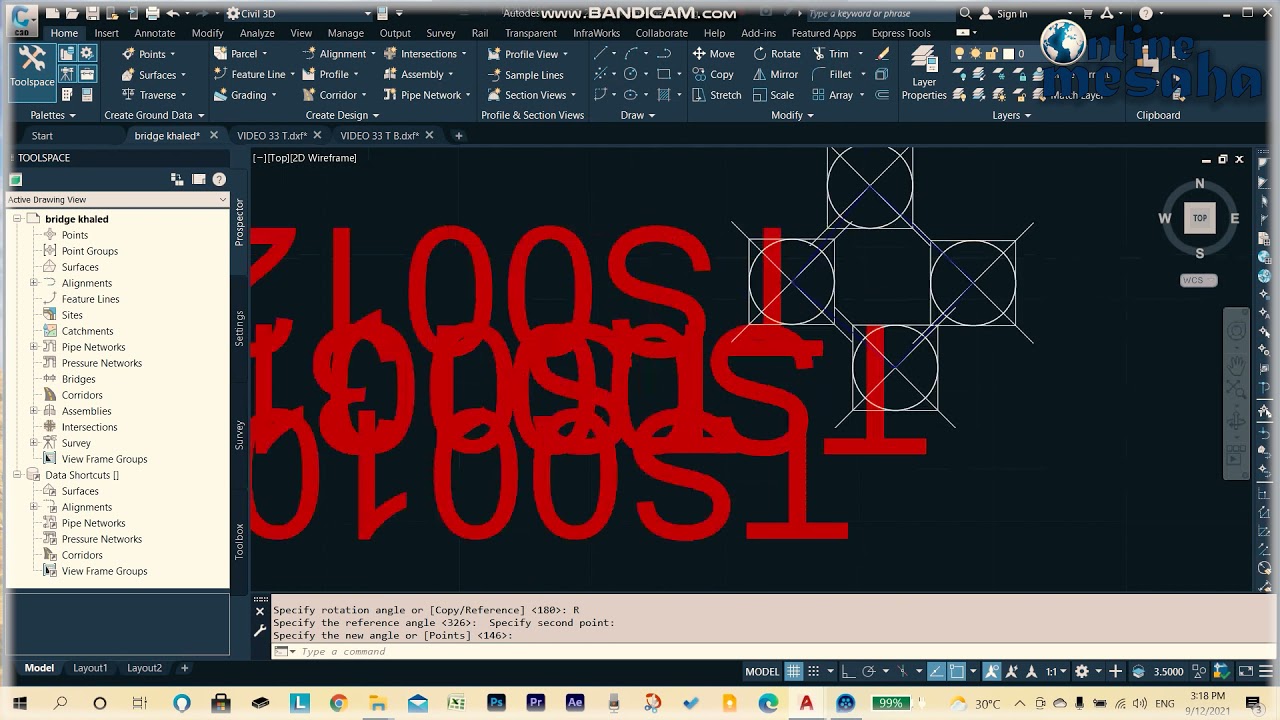The height and width of the screenshot is (720, 1280).
Task: Open the annotation scale 1:1 dropdown
Action: (x=1054, y=672)
